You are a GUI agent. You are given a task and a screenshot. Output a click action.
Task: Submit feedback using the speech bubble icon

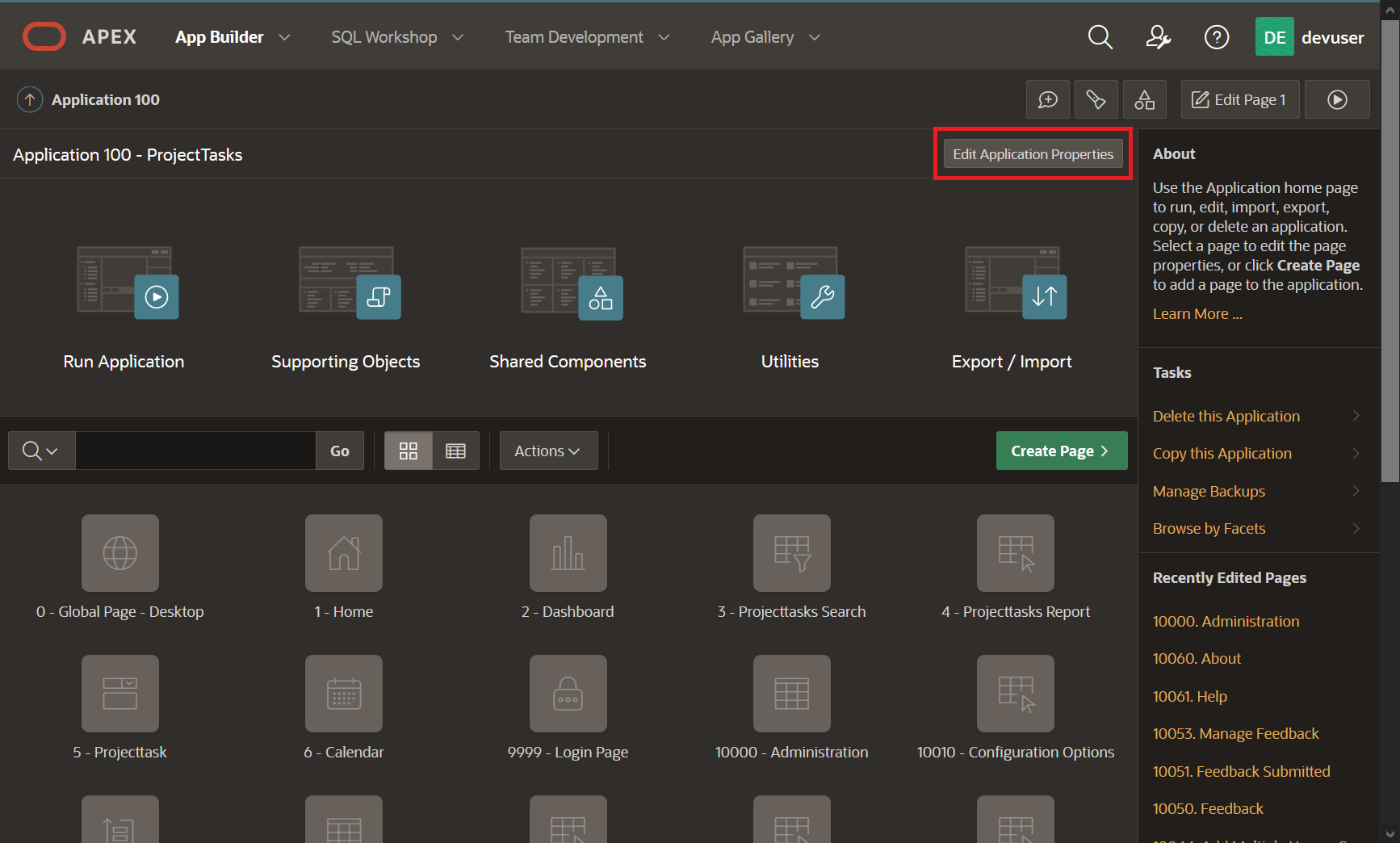[x=1047, y=99]
